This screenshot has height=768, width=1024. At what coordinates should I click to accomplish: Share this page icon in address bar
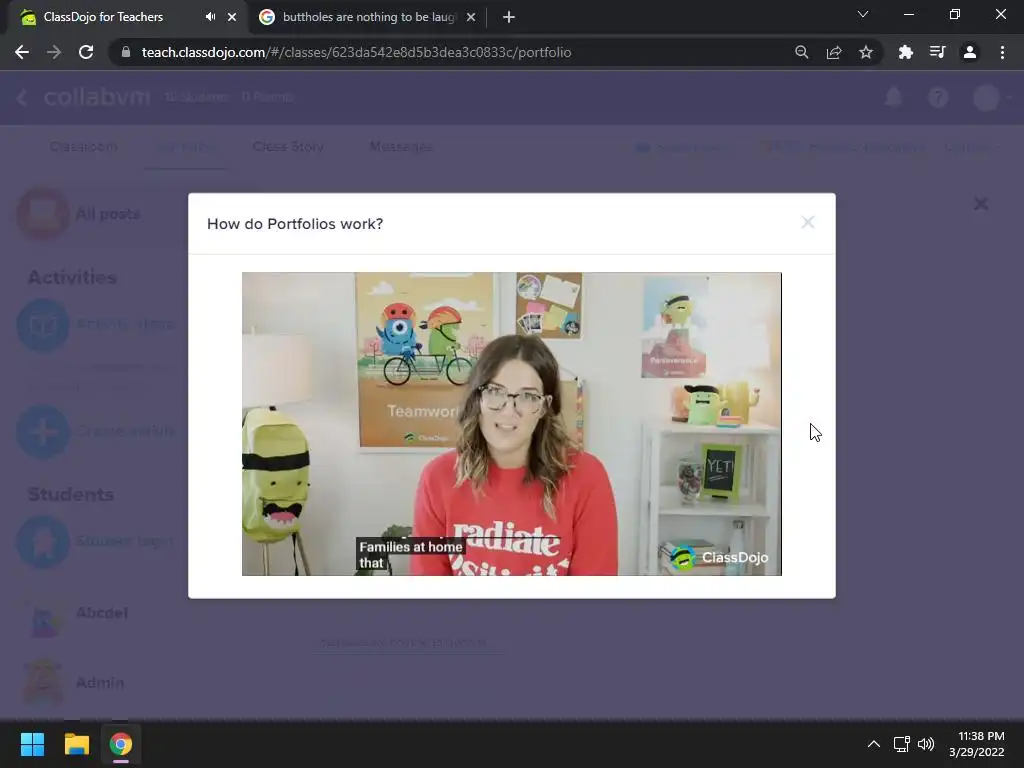(833, 52)
